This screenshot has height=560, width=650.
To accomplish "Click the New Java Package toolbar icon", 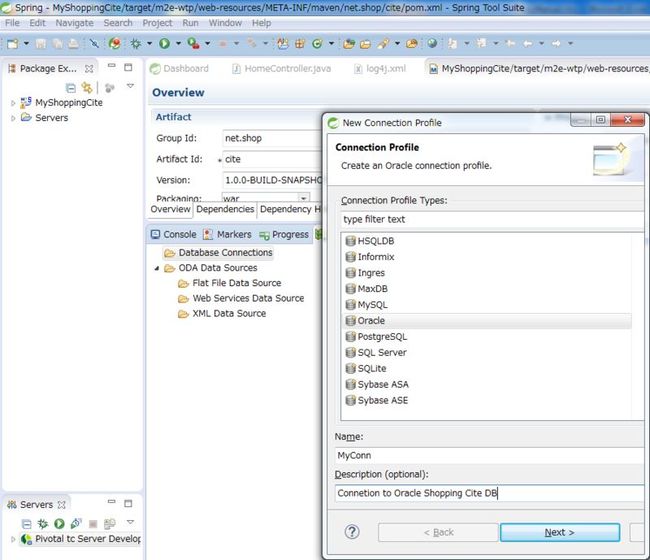I will (300, 43).
